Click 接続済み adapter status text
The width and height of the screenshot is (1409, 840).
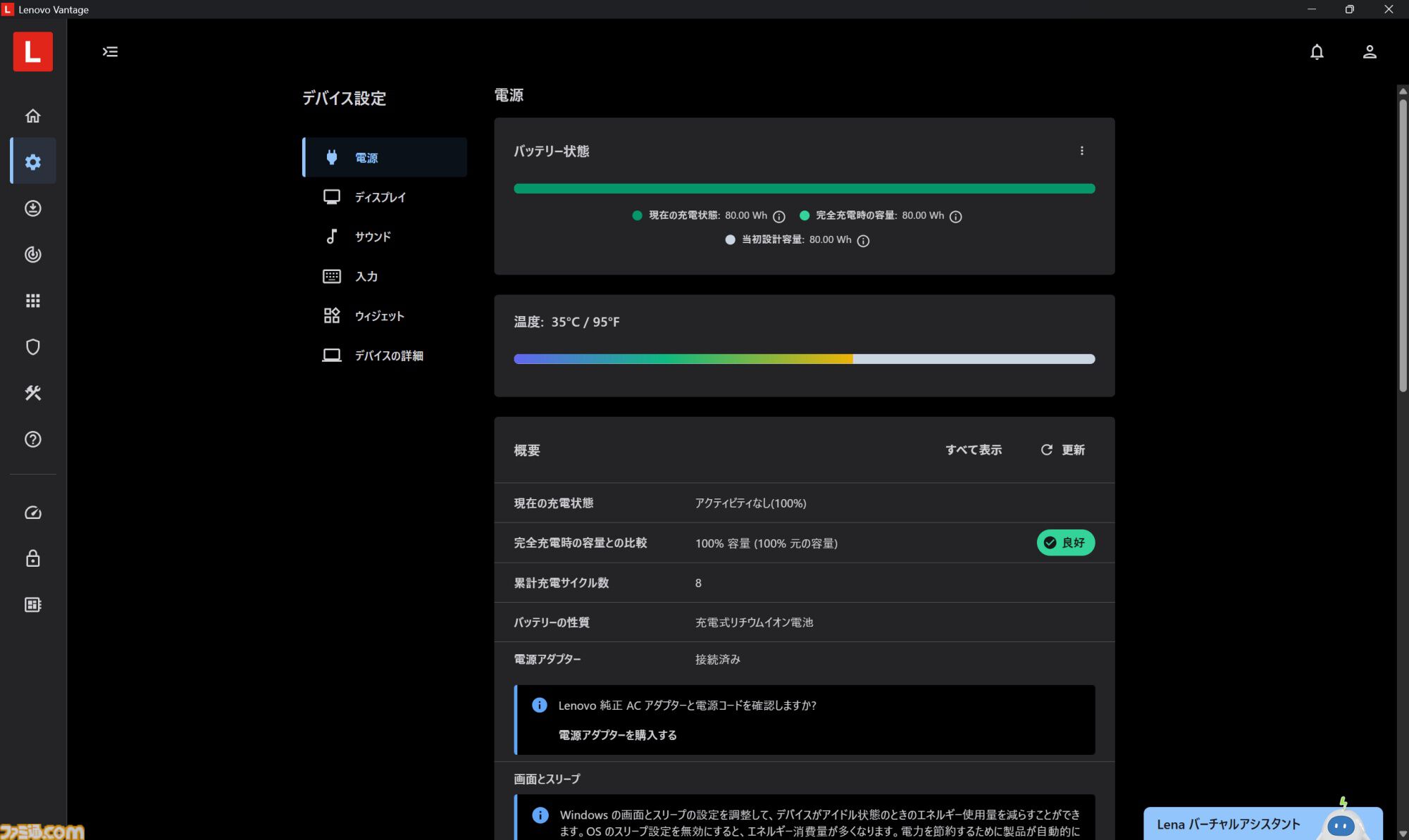(x=717, y=659)
